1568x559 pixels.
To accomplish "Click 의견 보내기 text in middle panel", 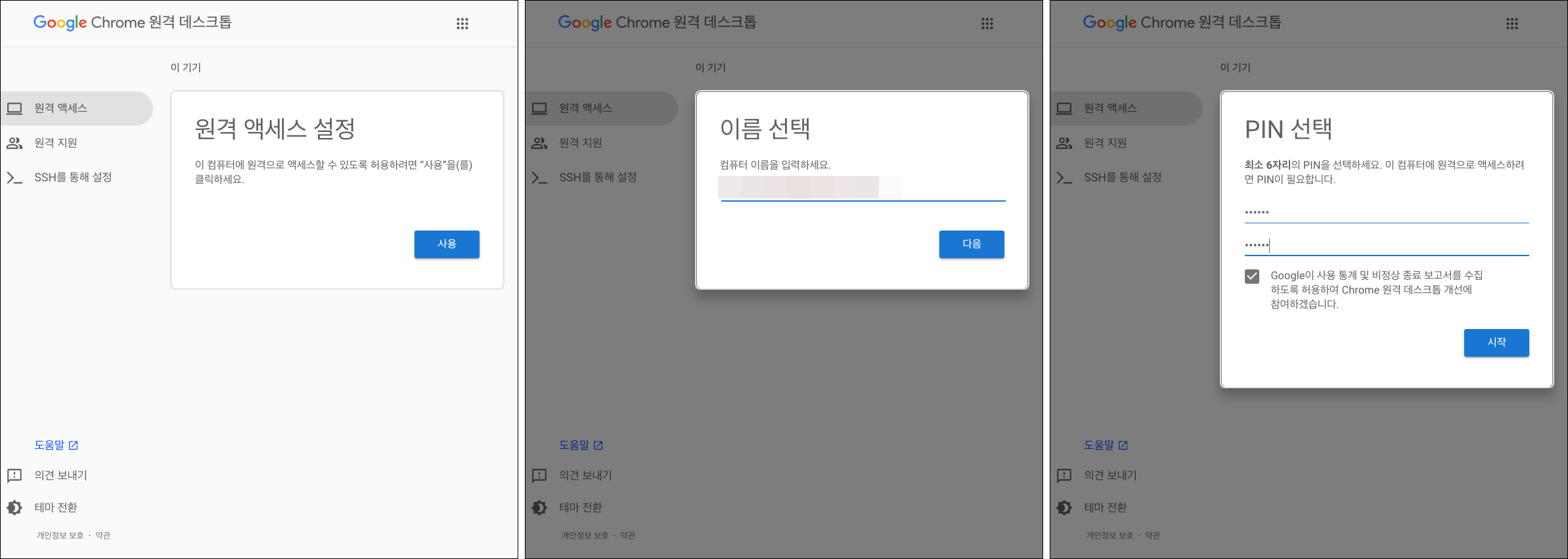I will click(x=585, y=475).
